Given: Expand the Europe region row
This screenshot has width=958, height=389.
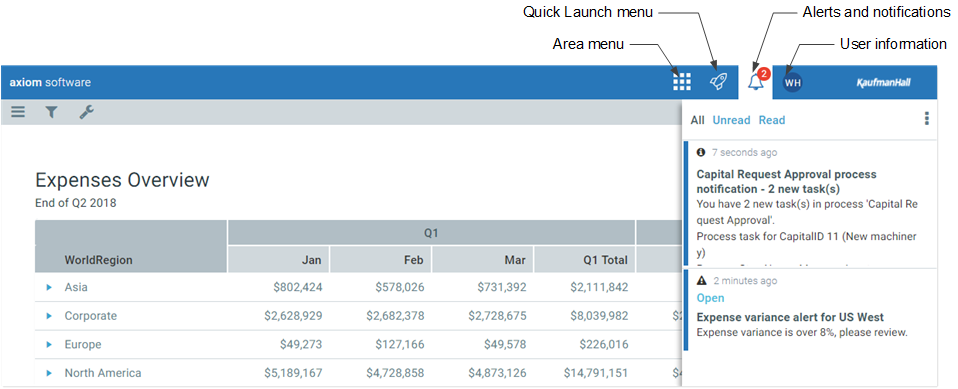Looking at the screenshot, I should (49, 344).
